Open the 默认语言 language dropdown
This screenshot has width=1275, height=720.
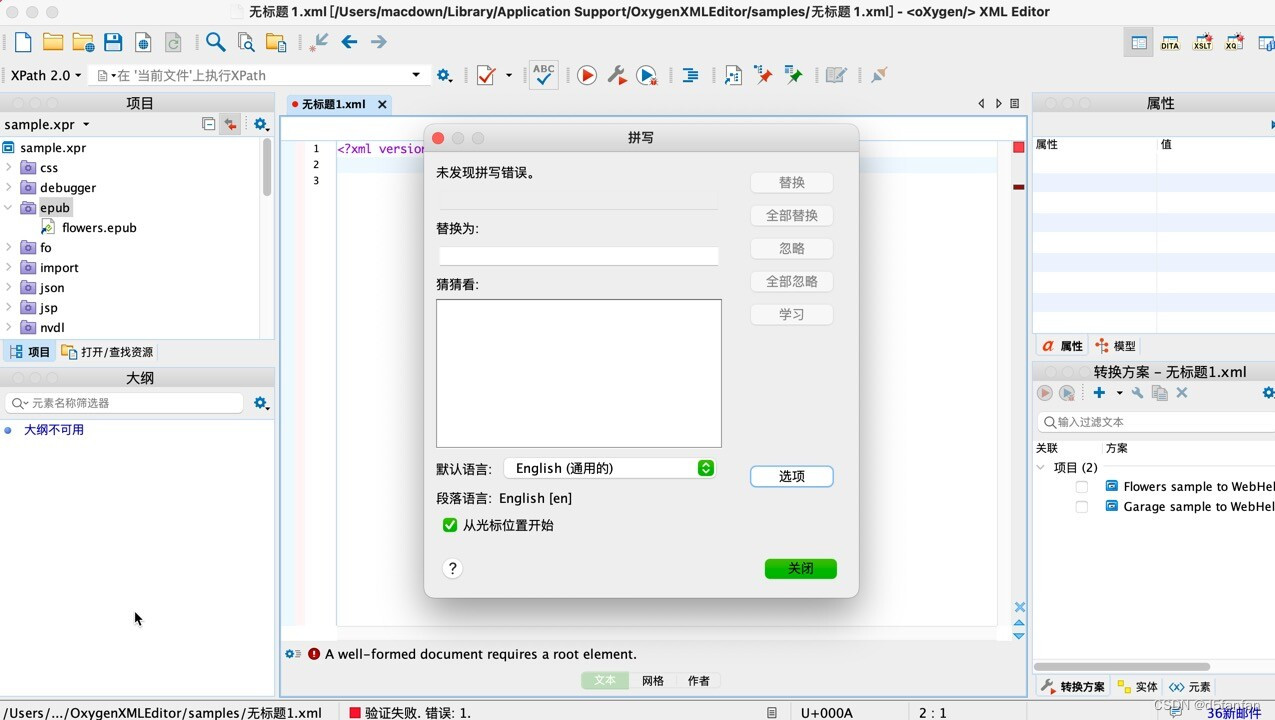tap(610, 468)
